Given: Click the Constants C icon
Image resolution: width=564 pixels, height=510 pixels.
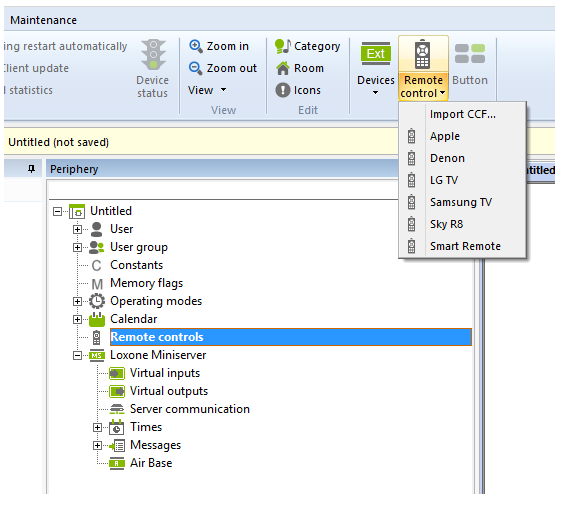Looking at the screenshot, I should click(96, 266).
